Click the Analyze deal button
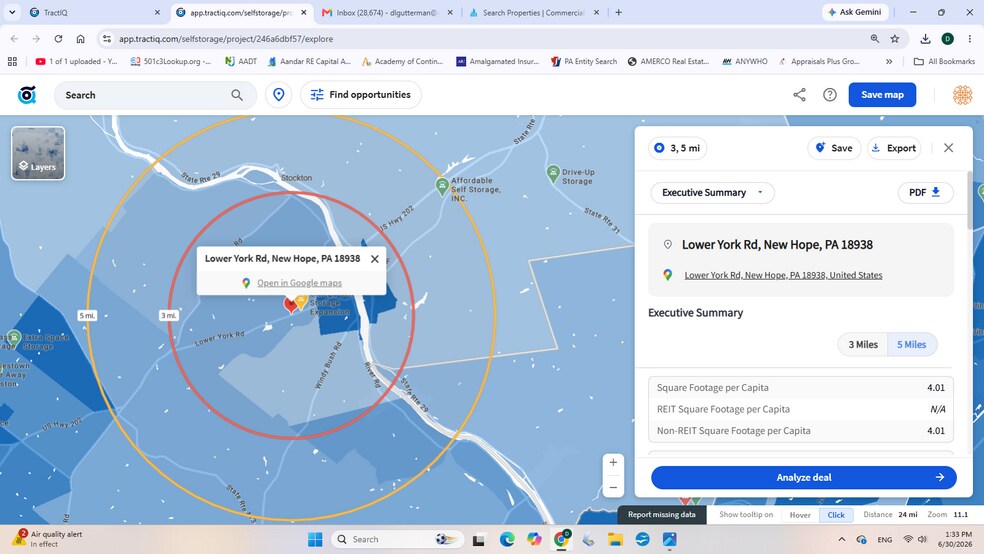Image resolution: width=984 pixels, height=554 pixels. (x=803, y=477)
